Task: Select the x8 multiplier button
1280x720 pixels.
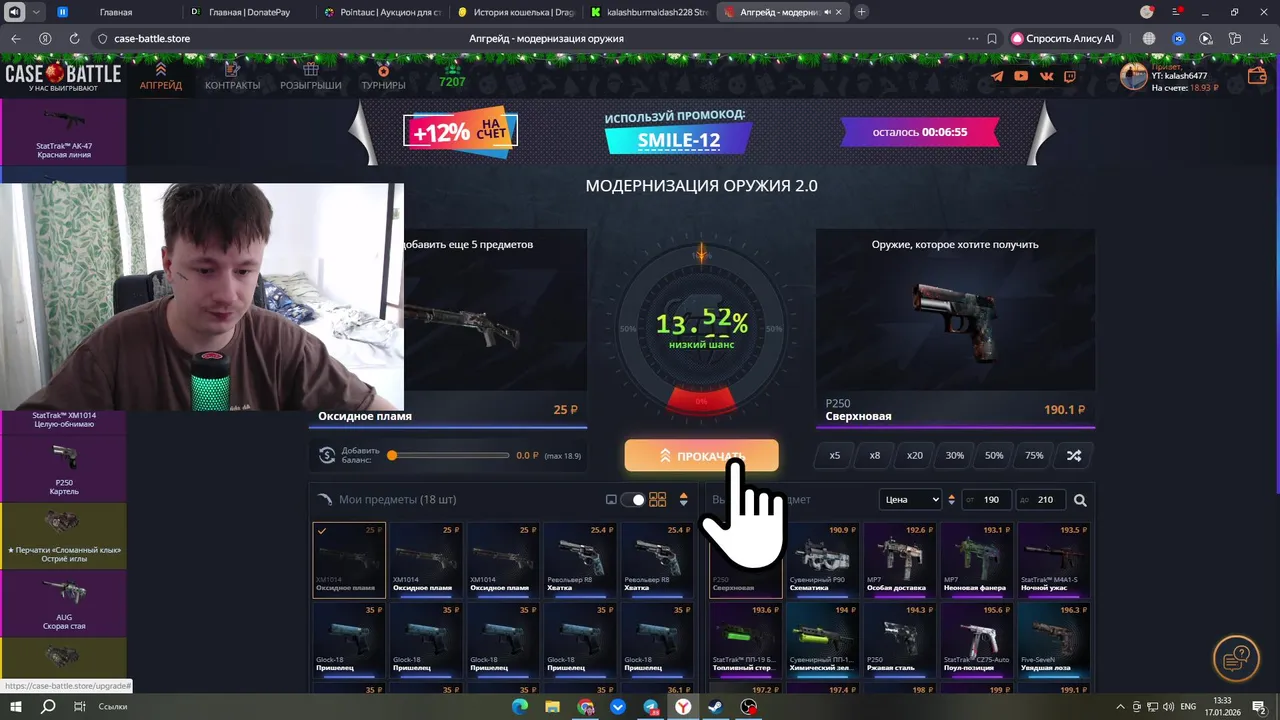Action: [875, 455]
